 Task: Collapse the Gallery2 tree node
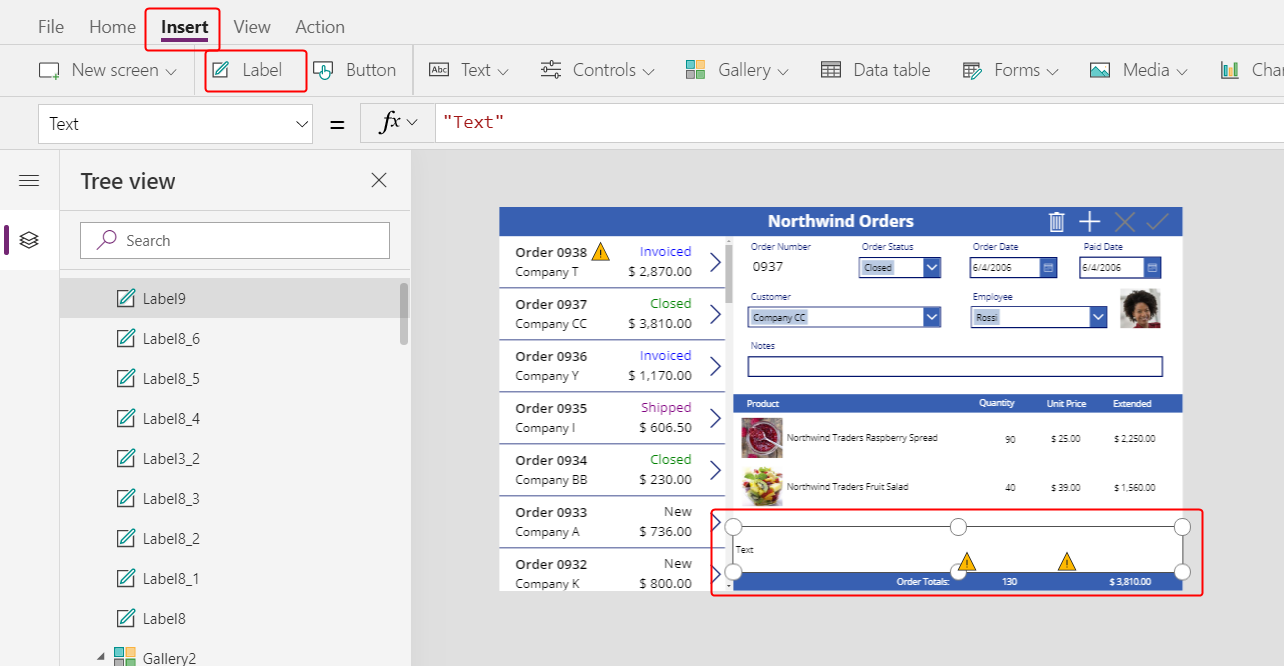click(x=100, y=657)
